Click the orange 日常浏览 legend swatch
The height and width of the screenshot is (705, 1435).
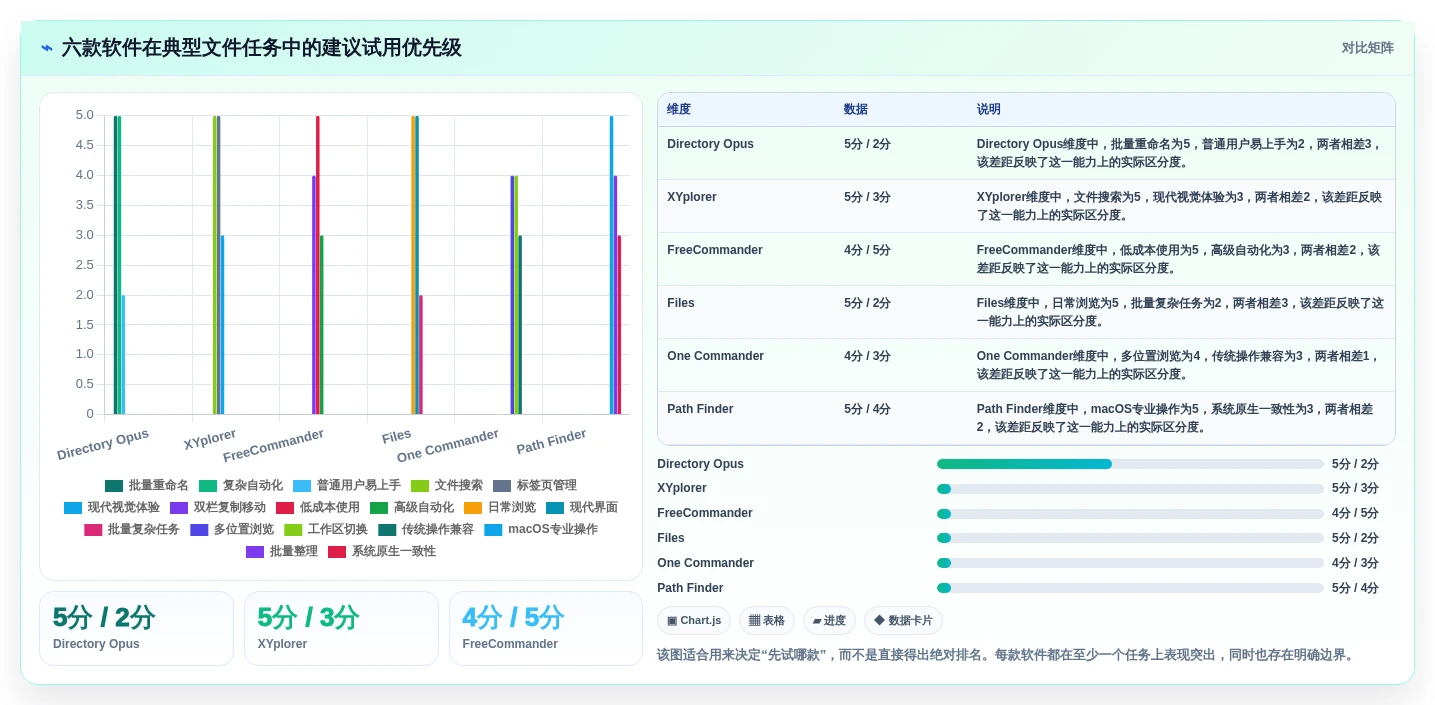pos(473,507)
